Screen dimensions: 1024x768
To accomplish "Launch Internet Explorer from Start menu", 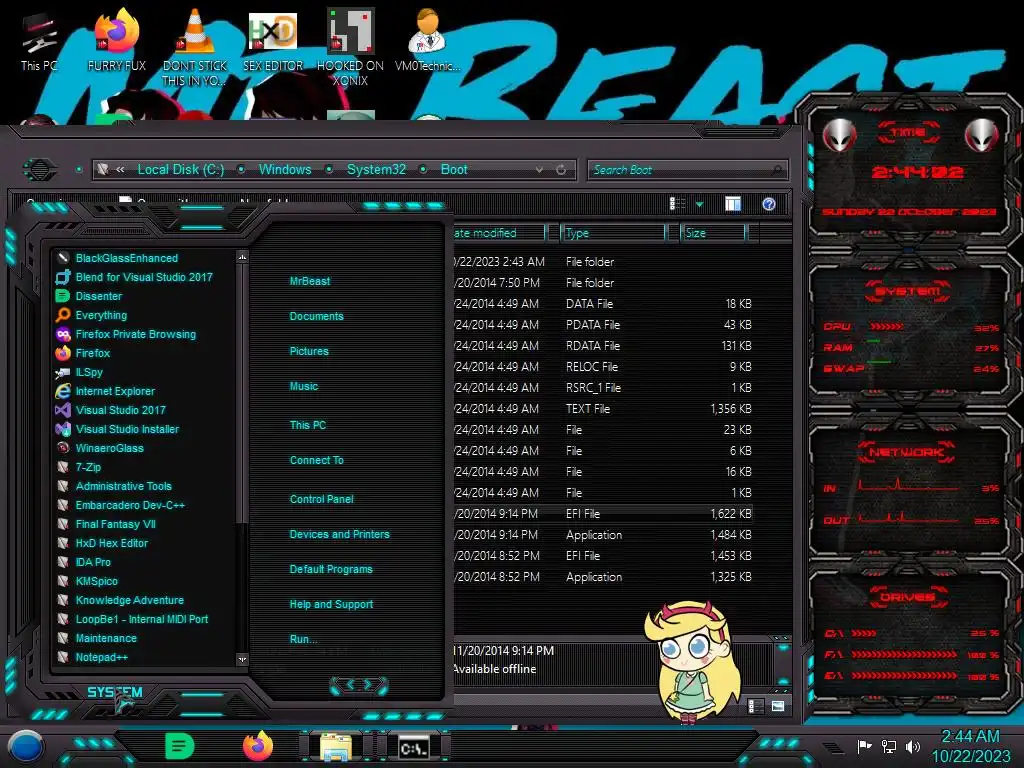I will tap(106, 391).
